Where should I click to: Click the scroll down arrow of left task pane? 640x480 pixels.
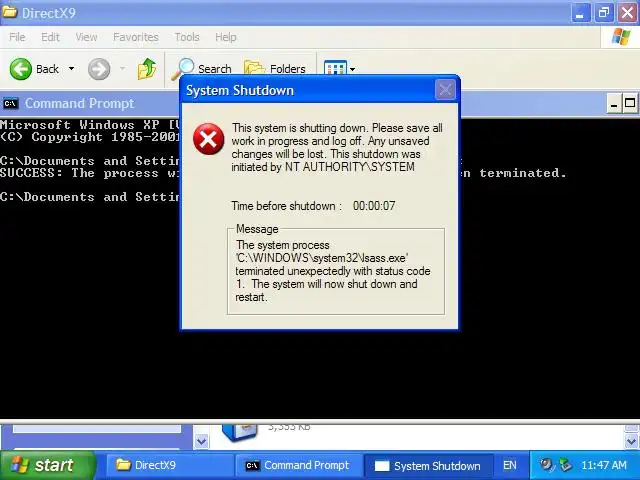click(x=202, y=441)
